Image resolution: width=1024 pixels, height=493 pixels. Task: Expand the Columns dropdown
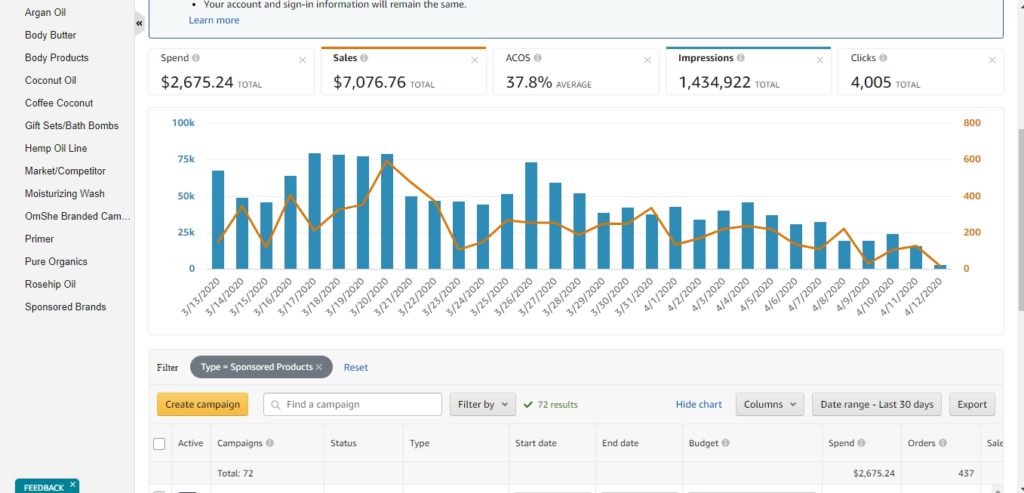pyautogui.click(x=769, y=404)
